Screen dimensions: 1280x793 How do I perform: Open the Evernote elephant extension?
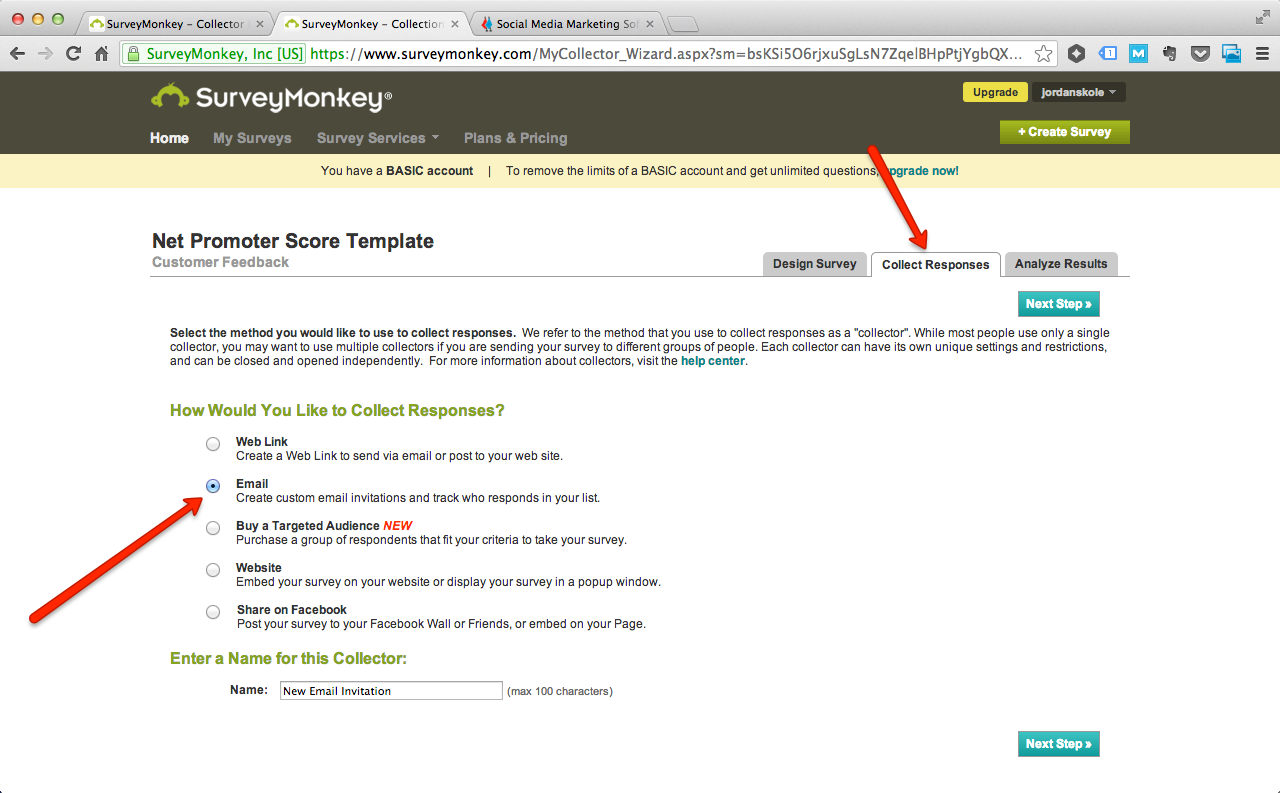[x=1170, y=54]
